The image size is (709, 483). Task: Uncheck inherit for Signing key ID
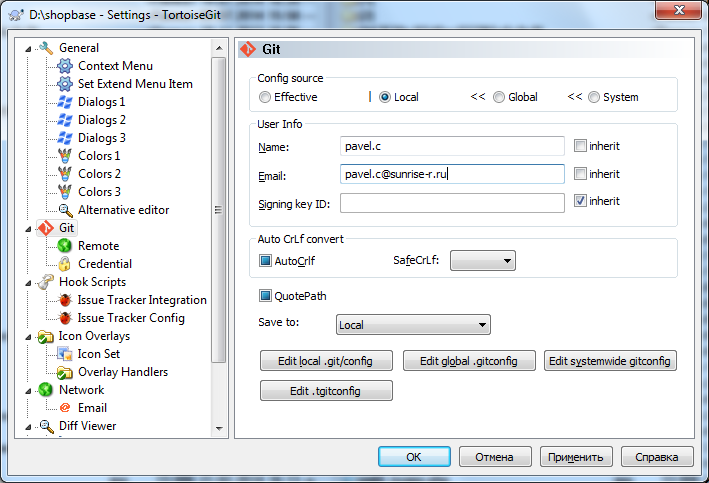click(x=580, y=201)
